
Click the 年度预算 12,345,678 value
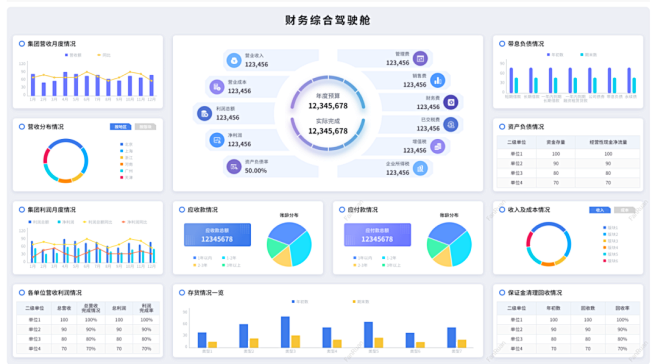[328, 106]
